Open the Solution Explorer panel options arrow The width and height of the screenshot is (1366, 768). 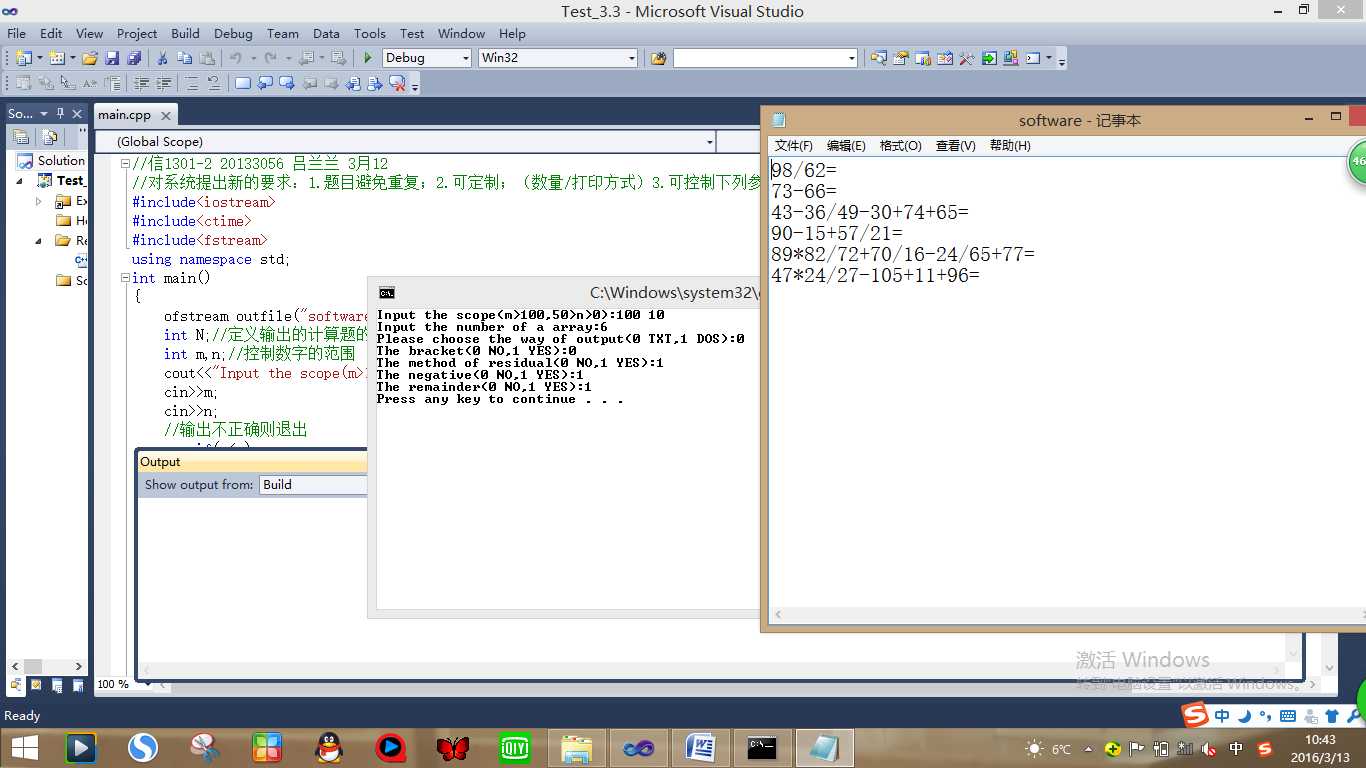(x=44, y=114)
